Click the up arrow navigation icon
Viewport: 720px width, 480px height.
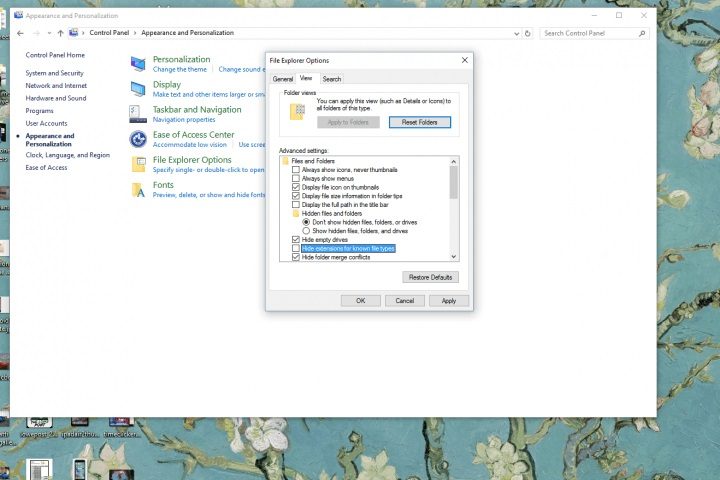tap(58, 33)
